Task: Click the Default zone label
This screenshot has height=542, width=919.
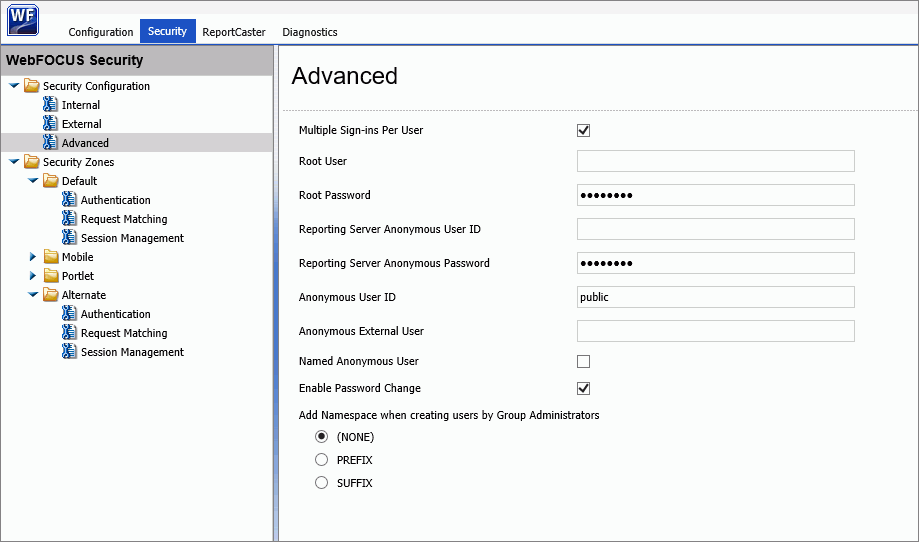Action: [79, 180]
